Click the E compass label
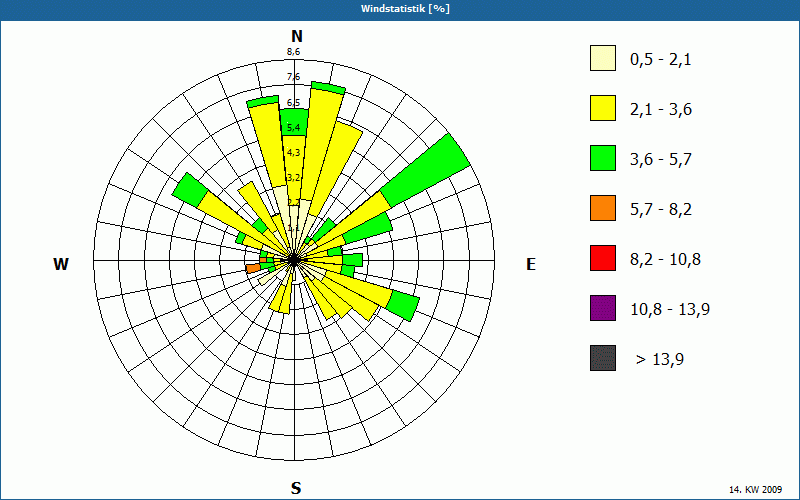800x500 pixels. [x=531, y=264]
